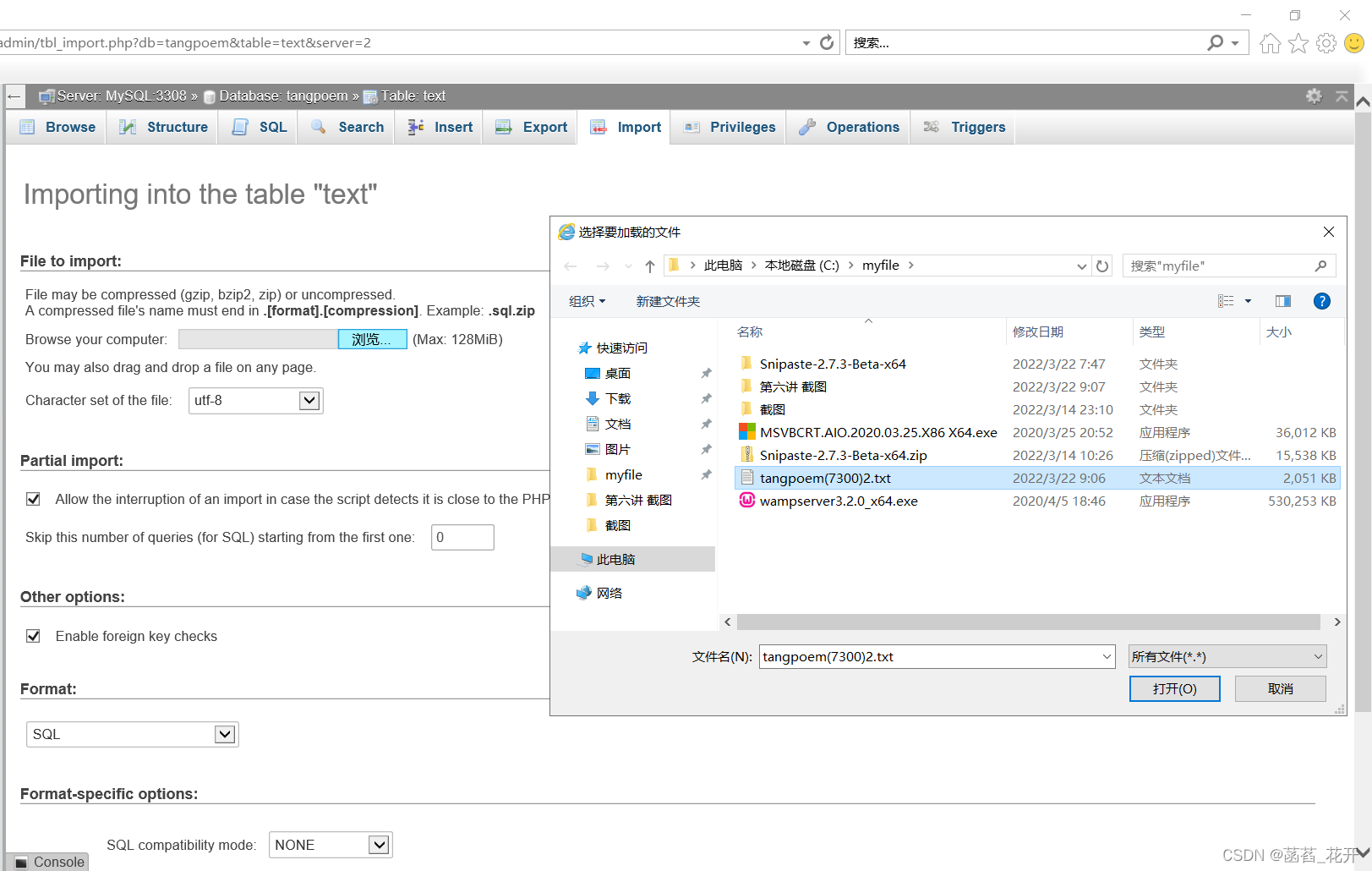Refresh the file dialog folder view
This screenshot has width=1372, height=871.
pyautogui.click(x=1102, y=266)
